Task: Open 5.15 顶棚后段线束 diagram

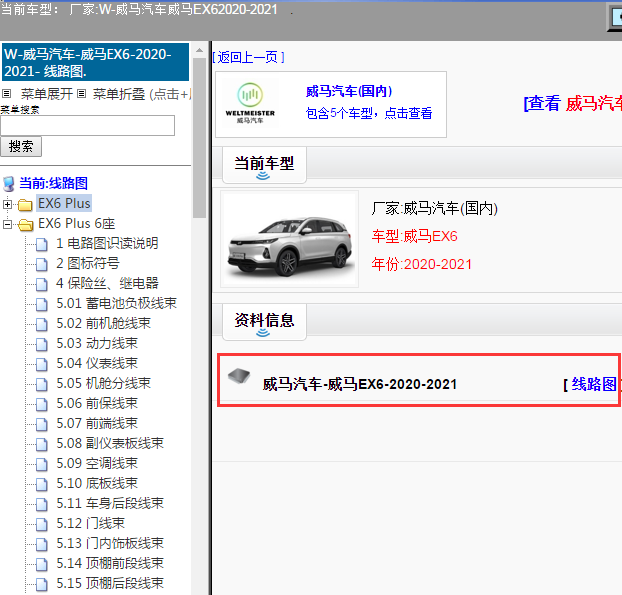Action: [x=110, y=583]
